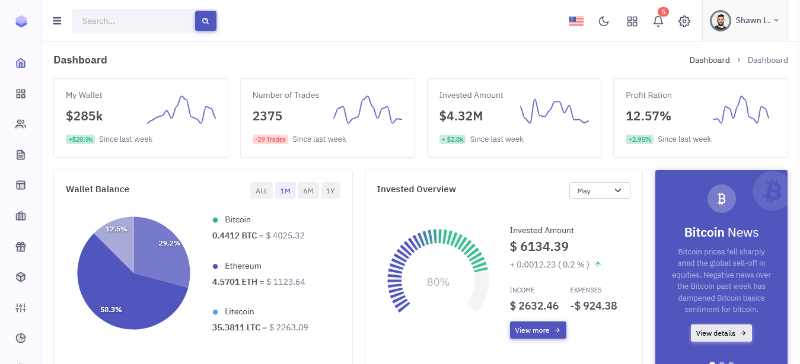This screenshot has width=800, height=364.
Task: Expand the Shawn L. user menu chevron
Action: pos(776,20)
